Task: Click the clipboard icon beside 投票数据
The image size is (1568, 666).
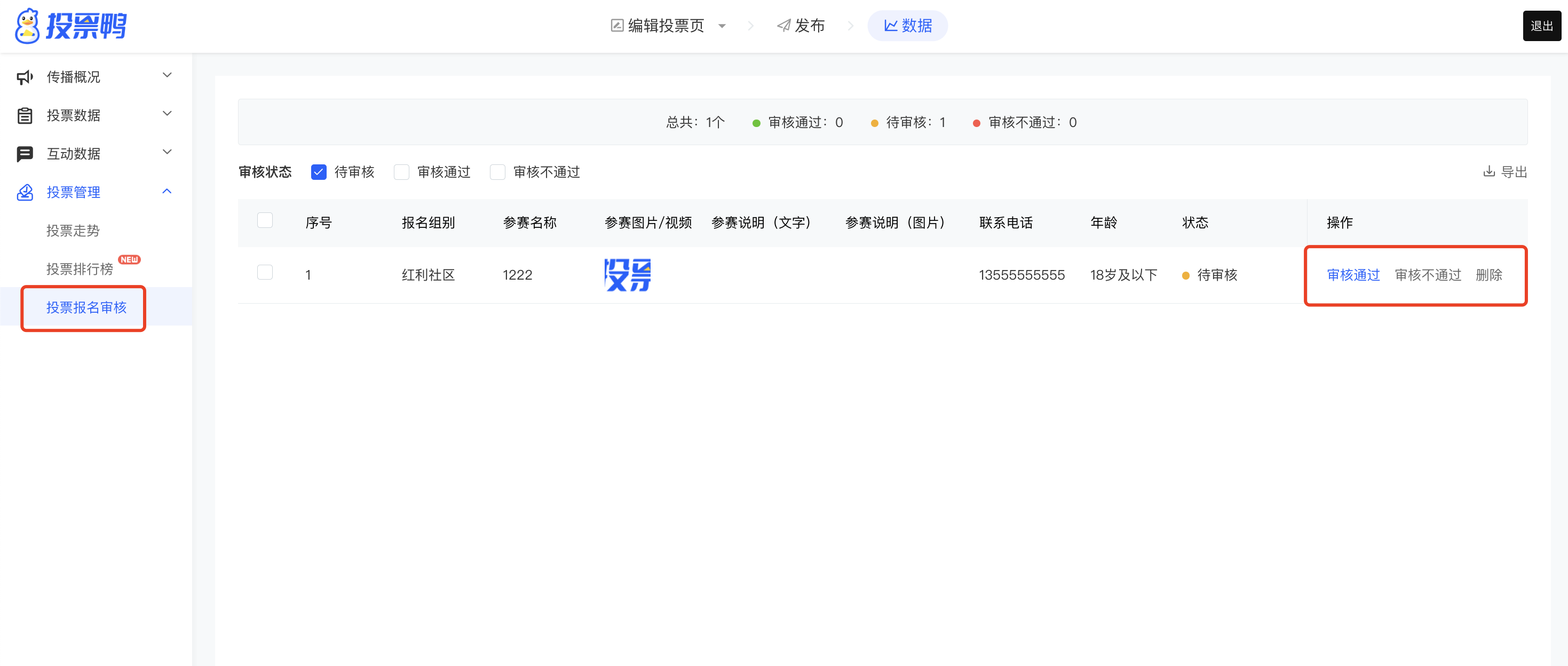Action: click(25, 116)
